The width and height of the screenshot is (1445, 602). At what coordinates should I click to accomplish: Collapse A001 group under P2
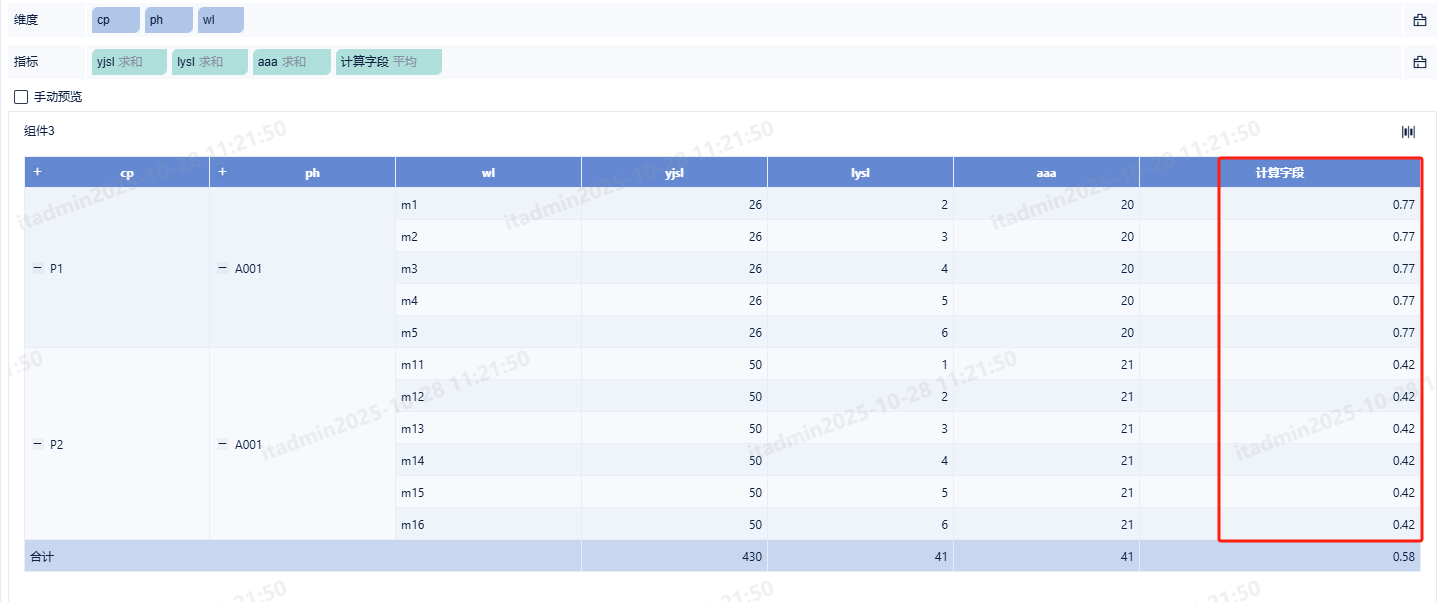coord(222,444)
